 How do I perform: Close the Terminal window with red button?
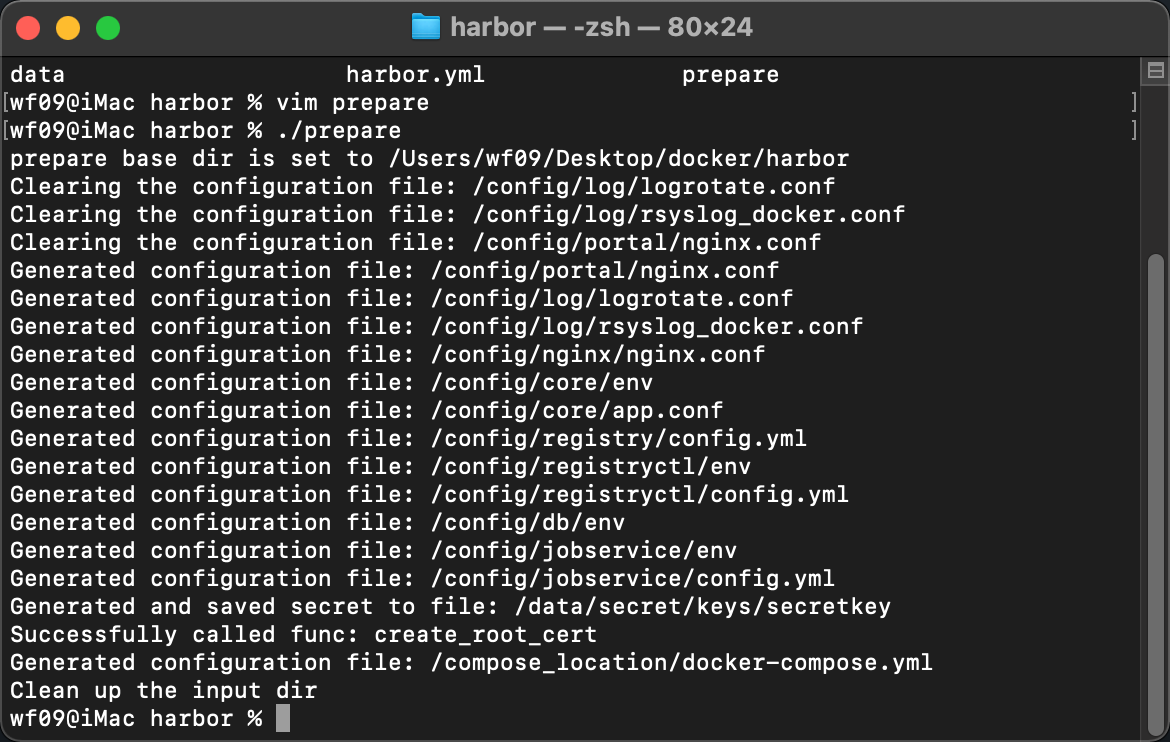pos(28,28)
